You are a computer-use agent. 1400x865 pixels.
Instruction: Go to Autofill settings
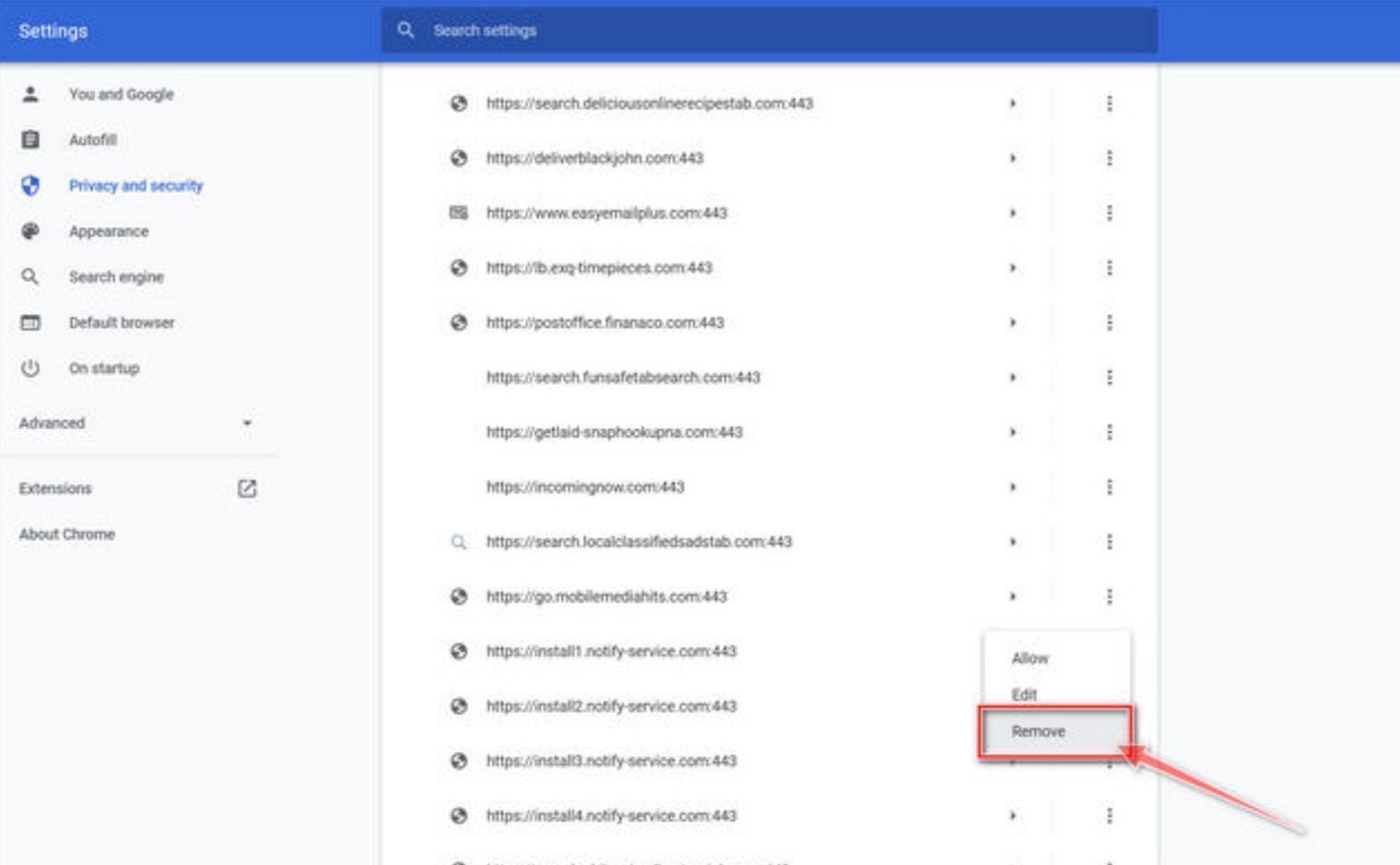[93, 139]
